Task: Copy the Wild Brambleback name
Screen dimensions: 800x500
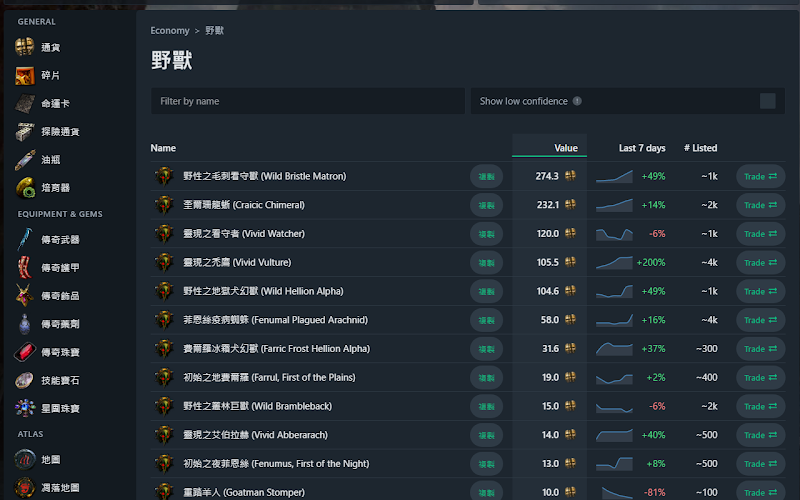Action: [486, 406]
